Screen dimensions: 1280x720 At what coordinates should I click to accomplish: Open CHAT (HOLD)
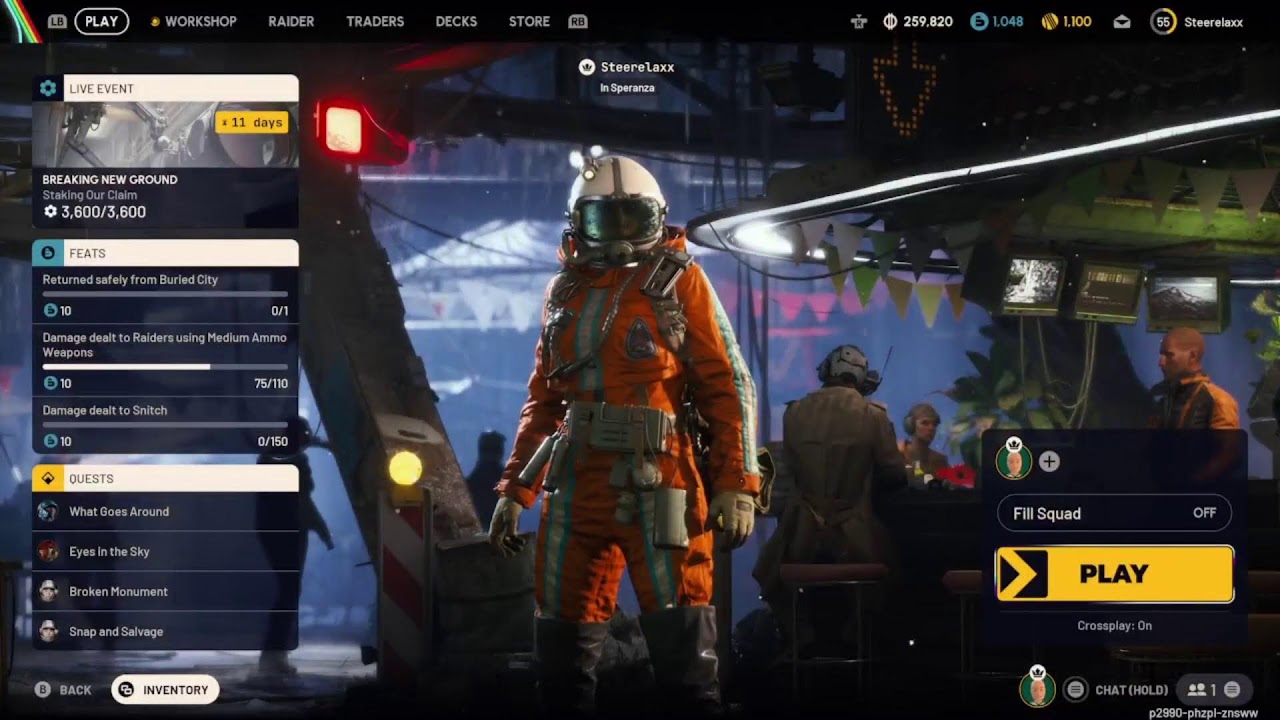pos(1131,690)
